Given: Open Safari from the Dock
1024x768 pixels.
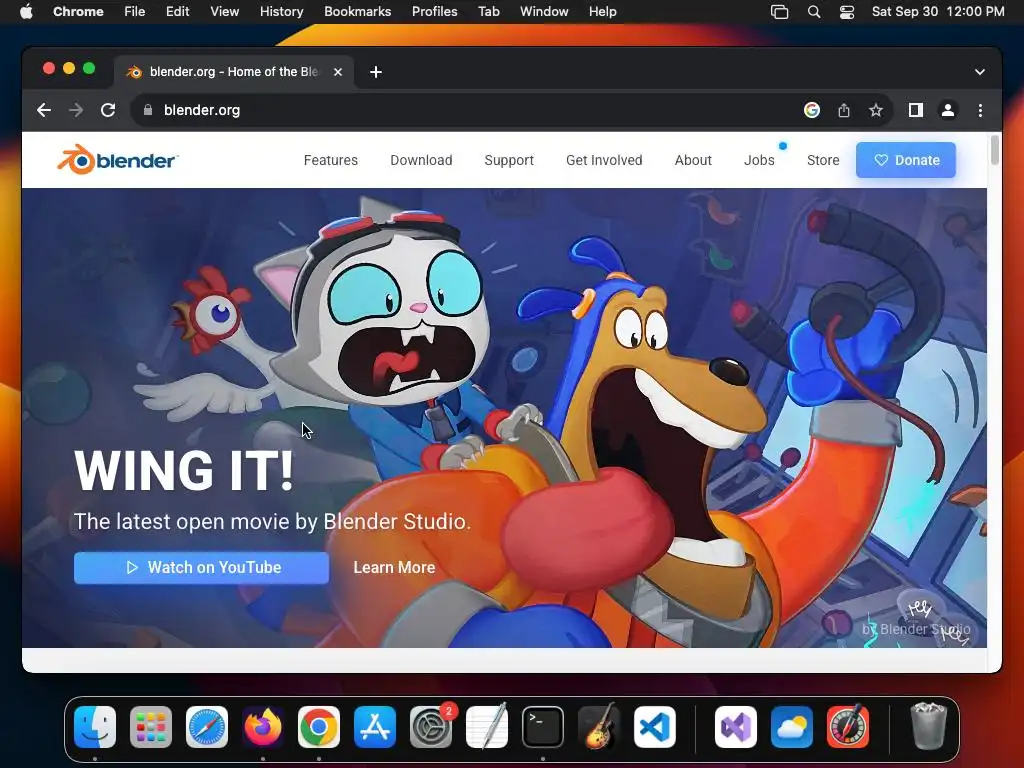Looking at the screenshot, I should coord(207,727).
